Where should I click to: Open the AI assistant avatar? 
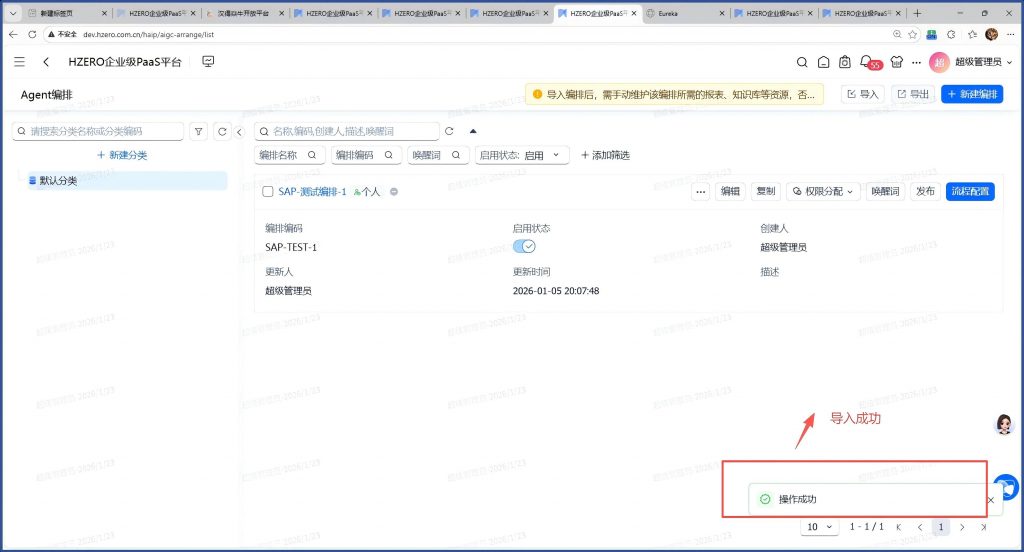[x=1003, y=425]
